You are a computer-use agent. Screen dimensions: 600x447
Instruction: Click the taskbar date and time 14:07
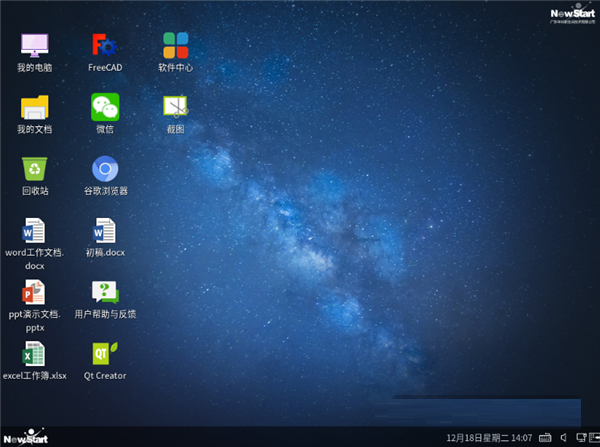point(489,438)
